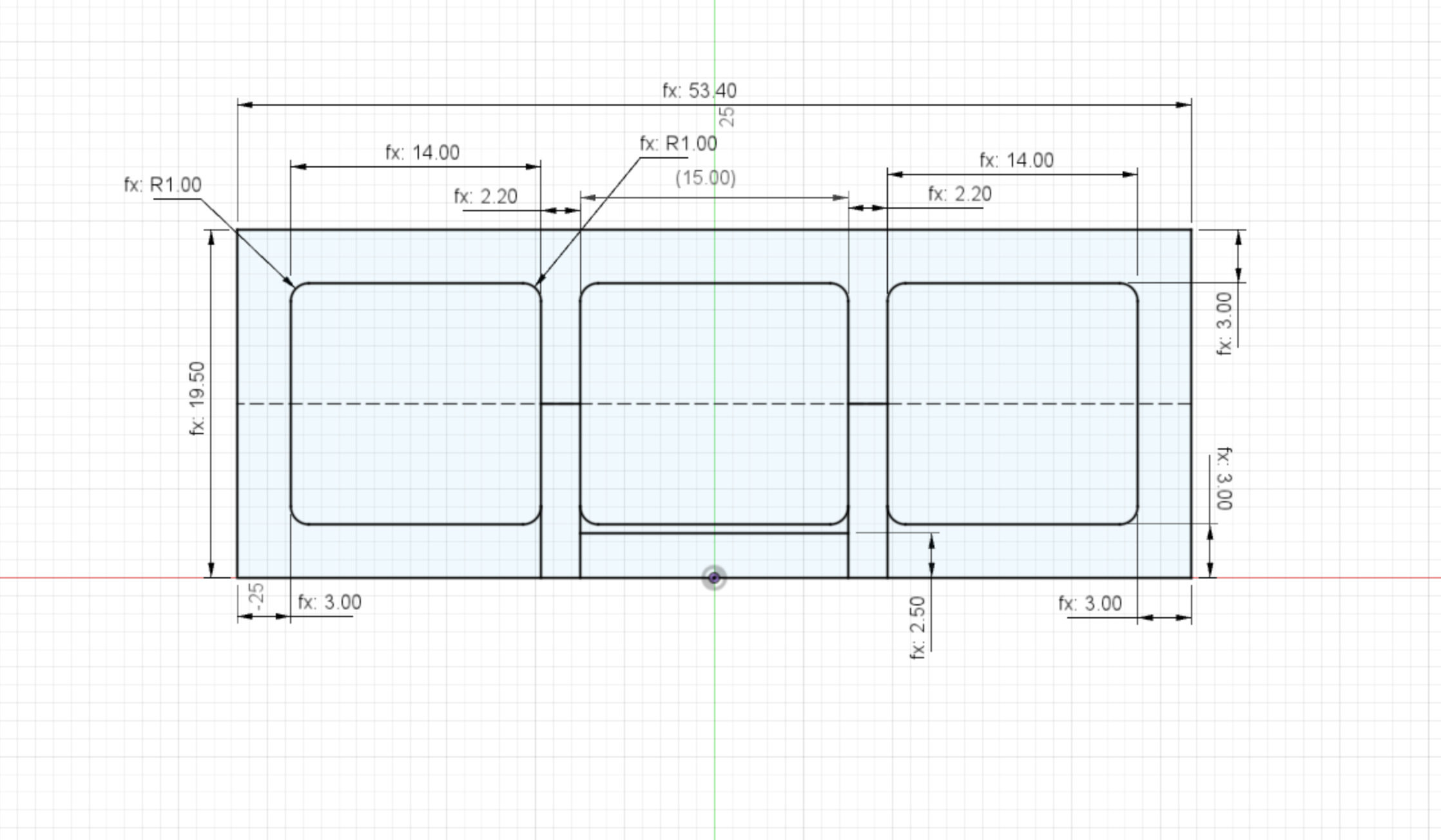Select upper-right vertical fx: 3.00 dimension
Viewport: 1441px width, 840px height.
click(1224, 323)
